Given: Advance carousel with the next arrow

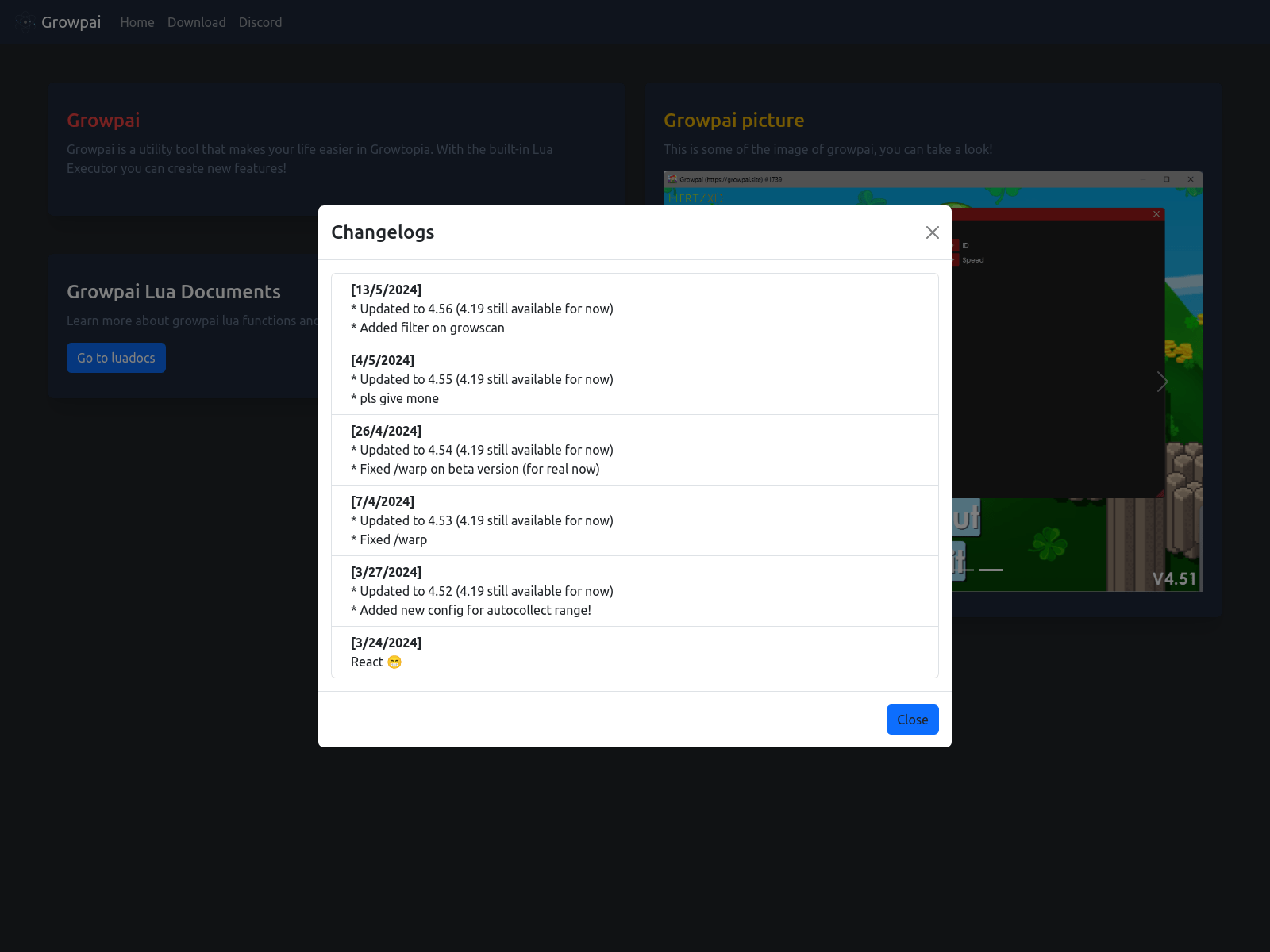Looking at the screenshot, I should [1162, 382].
